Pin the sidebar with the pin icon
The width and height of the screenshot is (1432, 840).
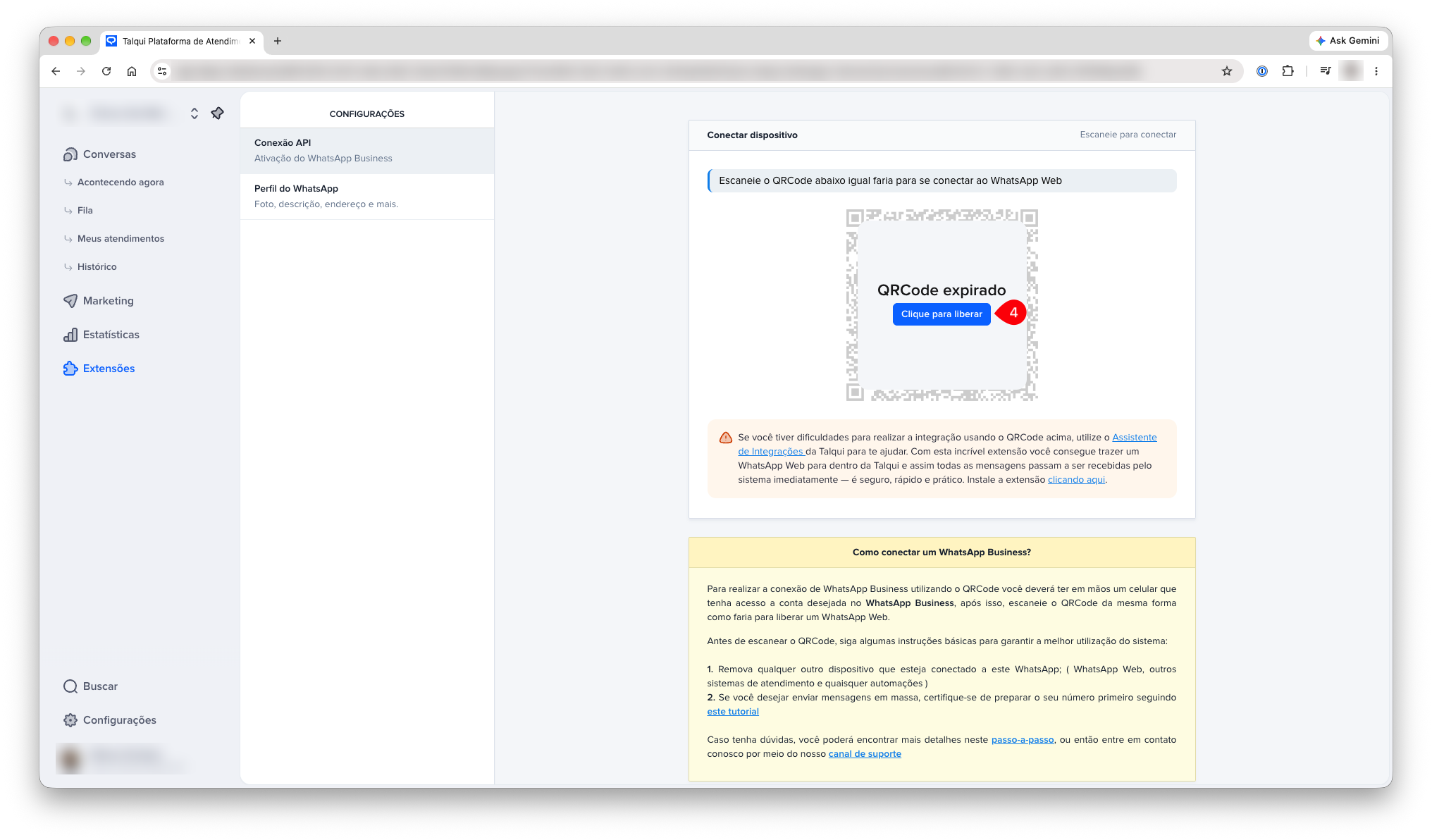[x=218, y=113]
